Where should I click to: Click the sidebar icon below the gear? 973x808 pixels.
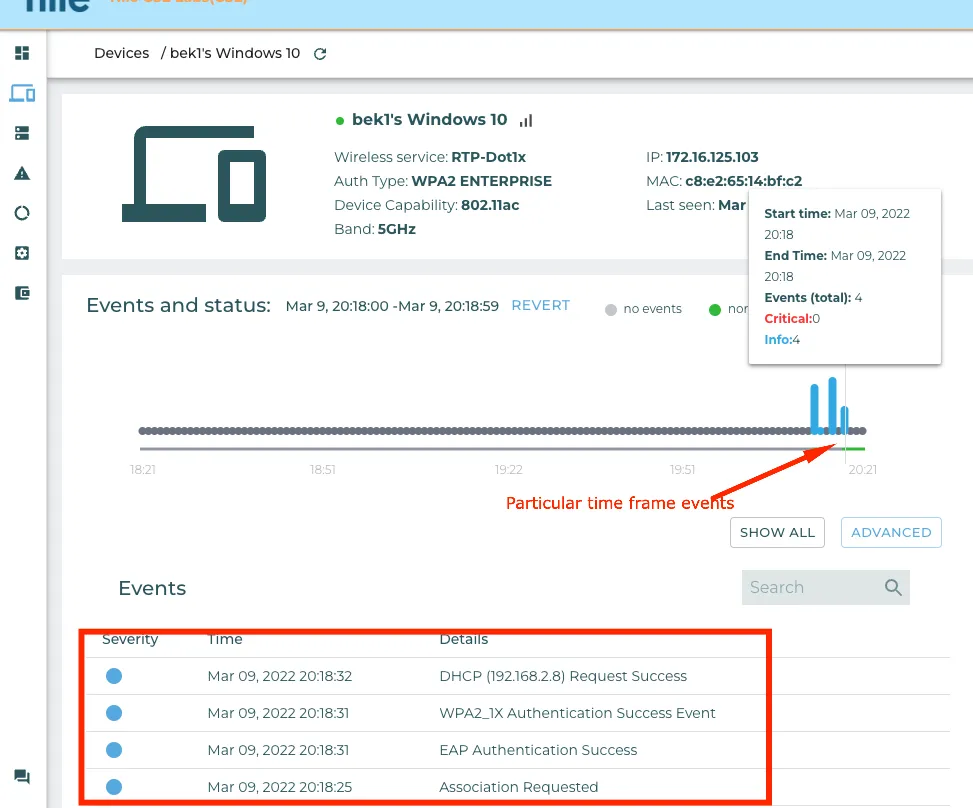(22, 293)
